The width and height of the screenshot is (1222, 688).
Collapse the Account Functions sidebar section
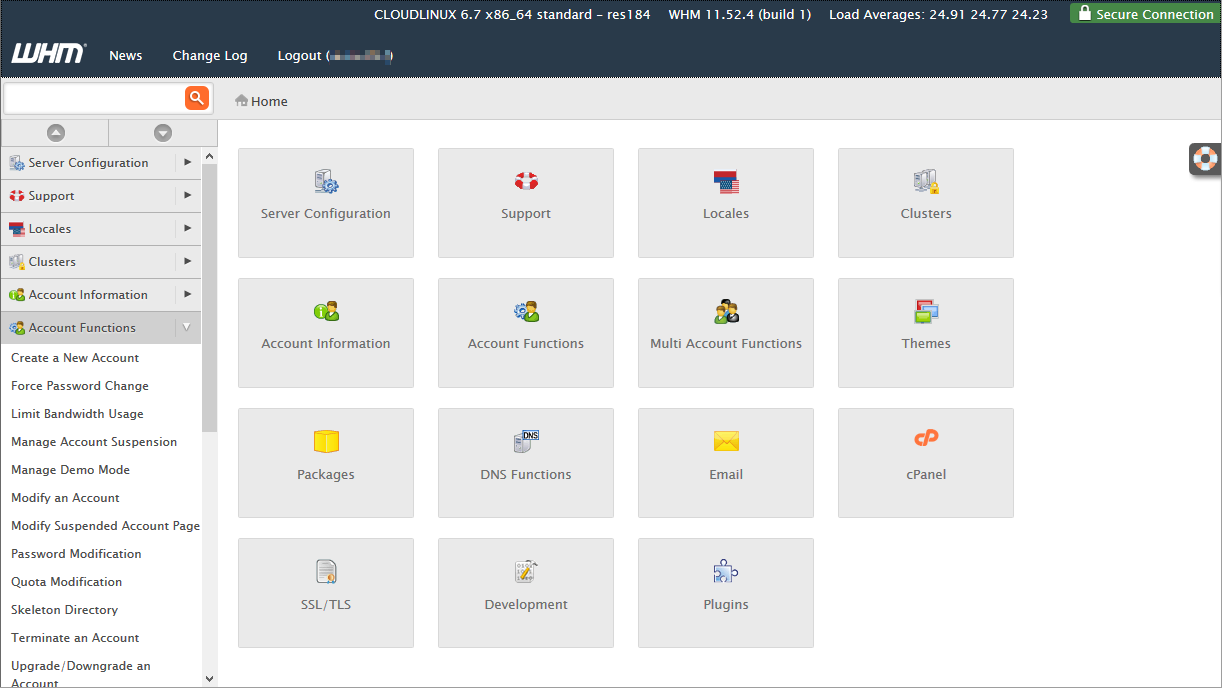tap(187, 327)
